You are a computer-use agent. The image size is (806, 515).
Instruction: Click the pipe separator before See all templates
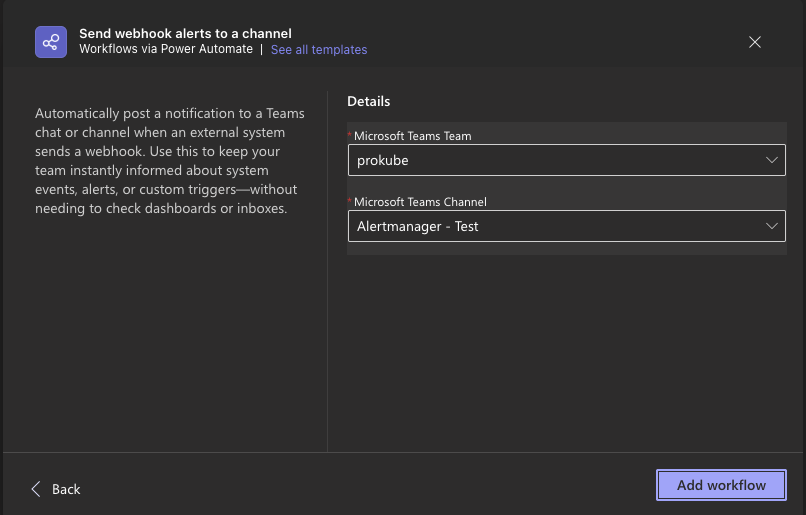[x=262, y=49]
